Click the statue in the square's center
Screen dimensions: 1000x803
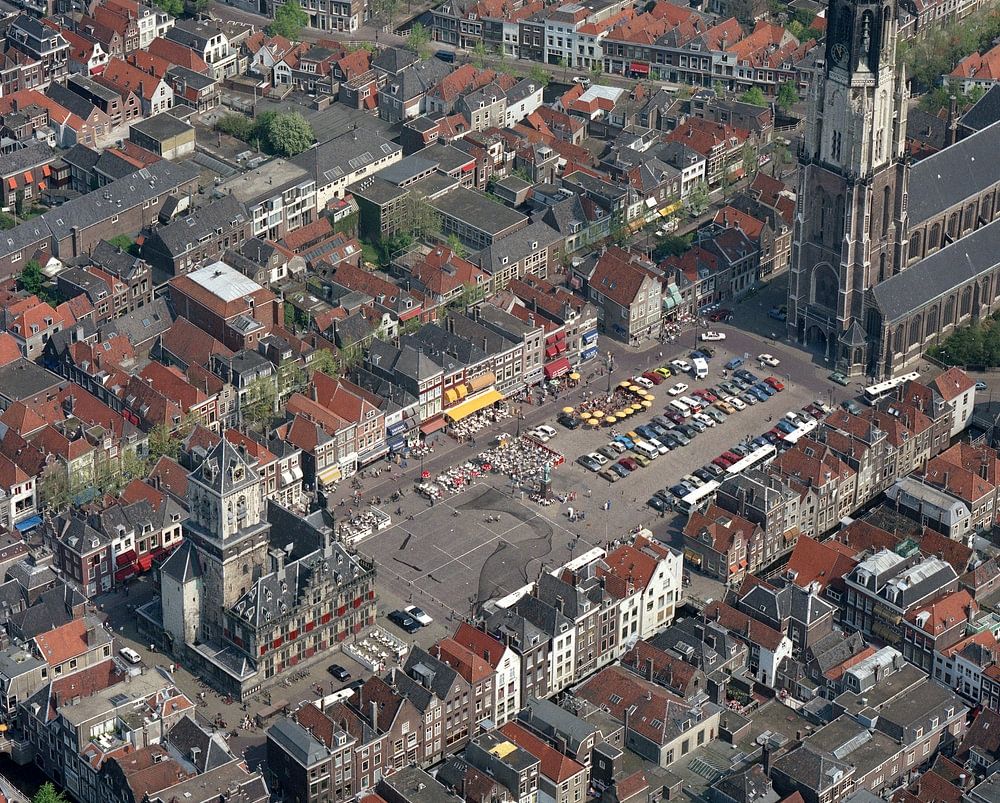(546, 482)
